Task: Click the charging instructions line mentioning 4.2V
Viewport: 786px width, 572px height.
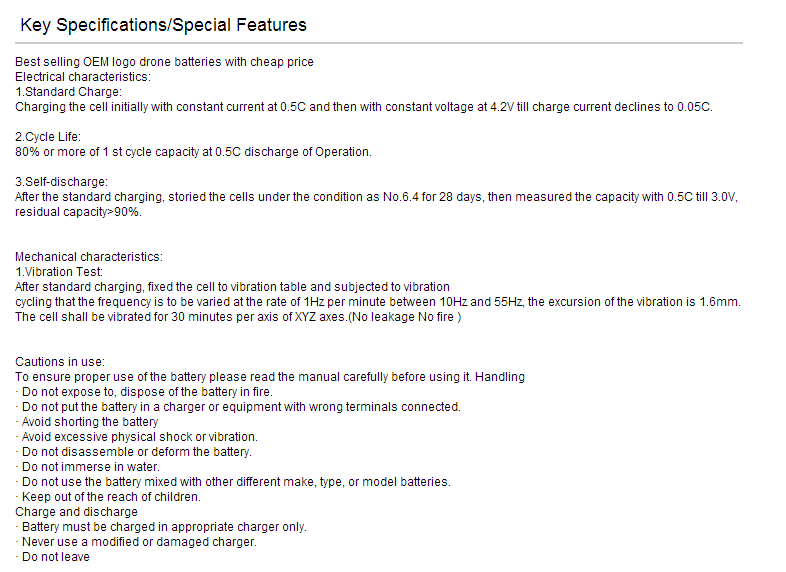Action: pyautogui.click(x=364, y=107)
